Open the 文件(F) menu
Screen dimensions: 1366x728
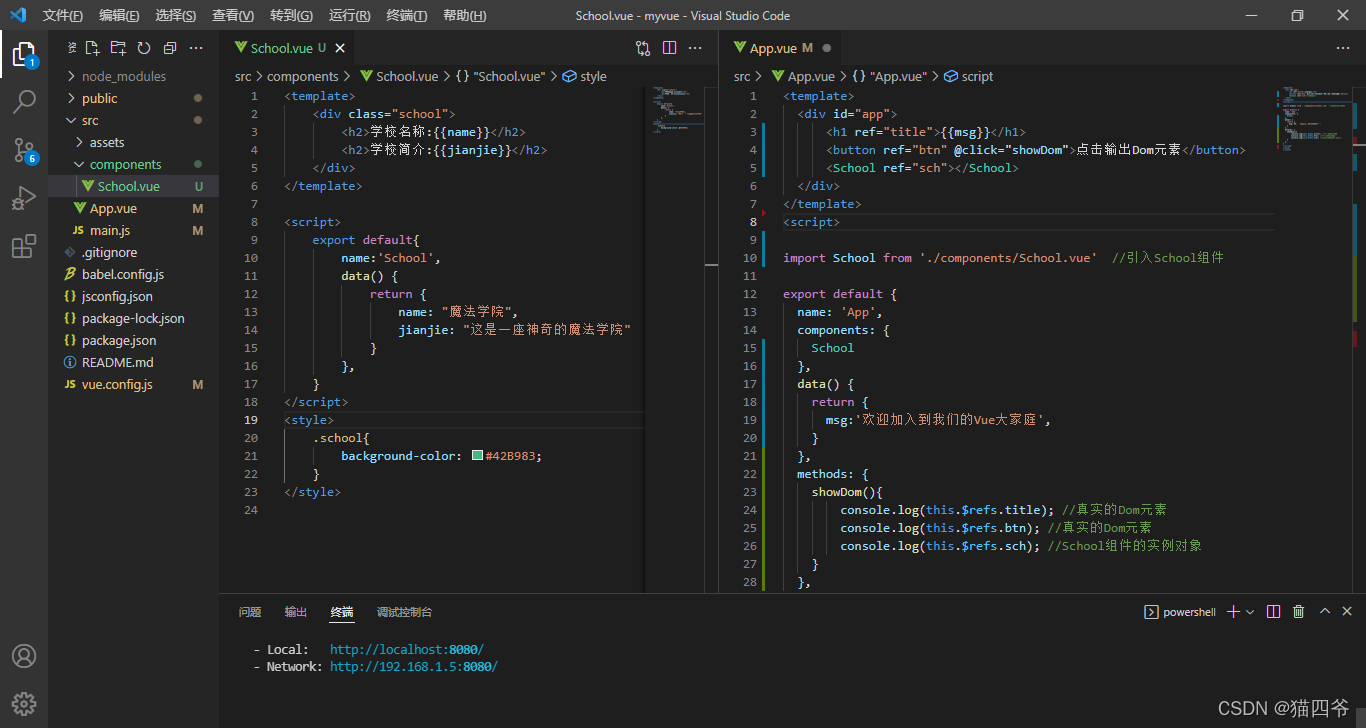click(x=62, y=15)
